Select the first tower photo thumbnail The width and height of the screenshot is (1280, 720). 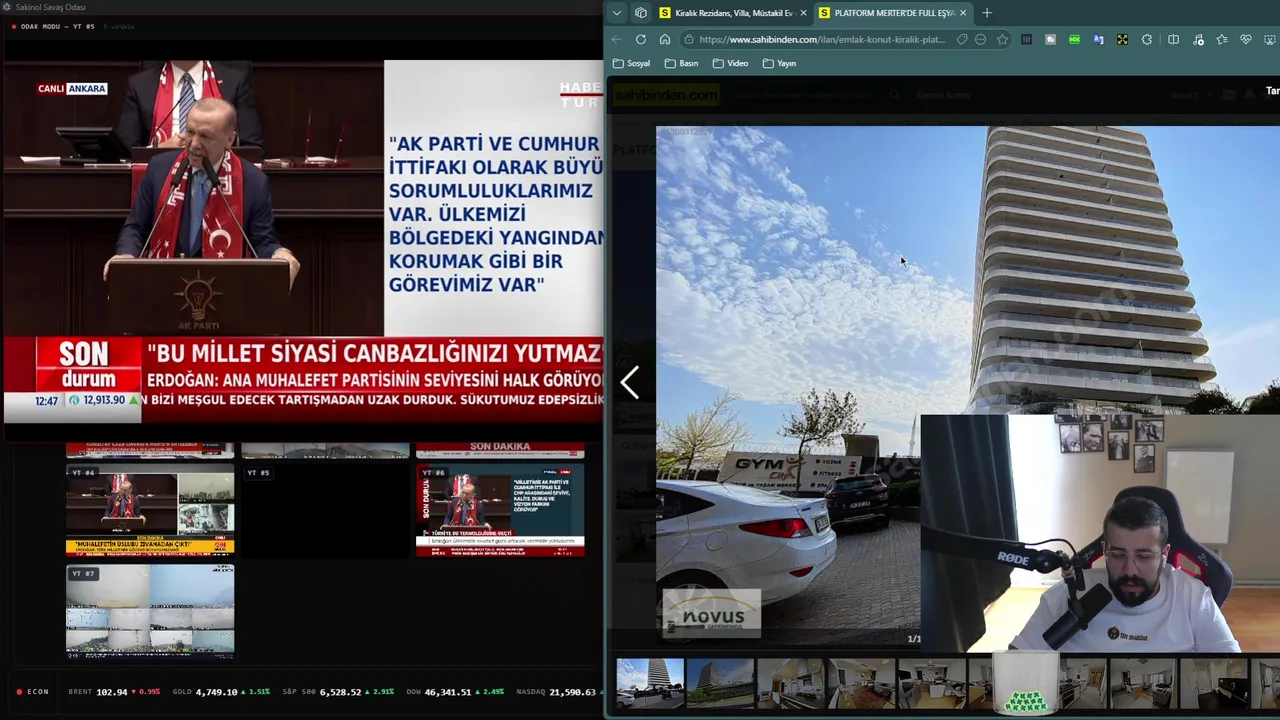pos(650,684)
